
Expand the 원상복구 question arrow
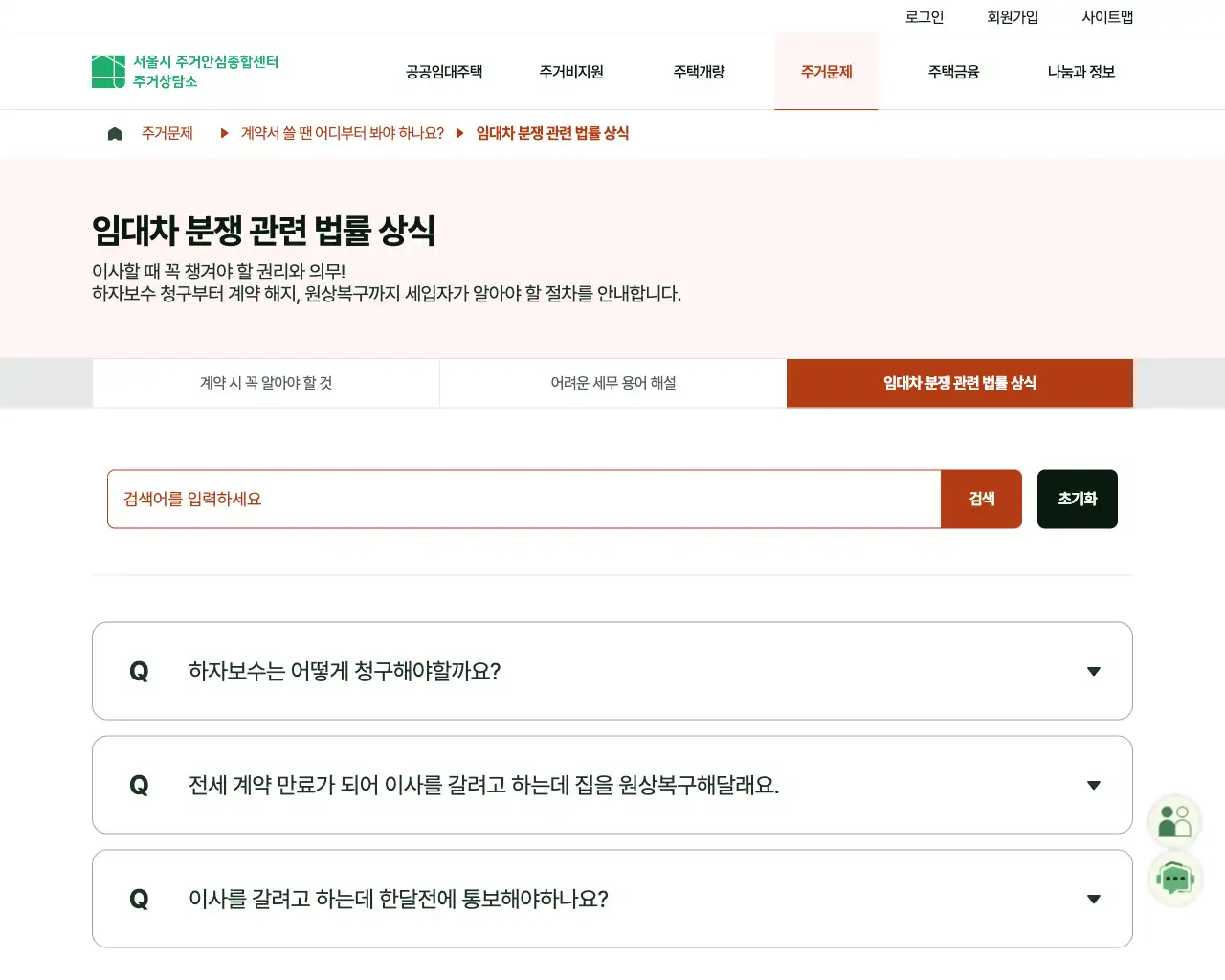pos(1094,786)
